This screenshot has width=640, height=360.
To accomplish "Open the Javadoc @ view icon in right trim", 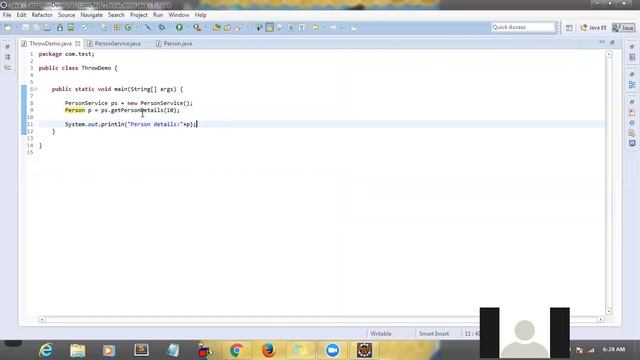I will coord(632,122).
